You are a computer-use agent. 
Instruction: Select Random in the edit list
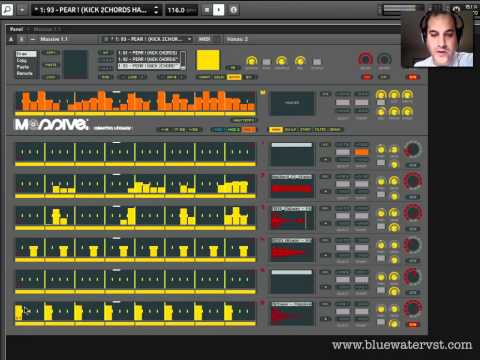26,73
